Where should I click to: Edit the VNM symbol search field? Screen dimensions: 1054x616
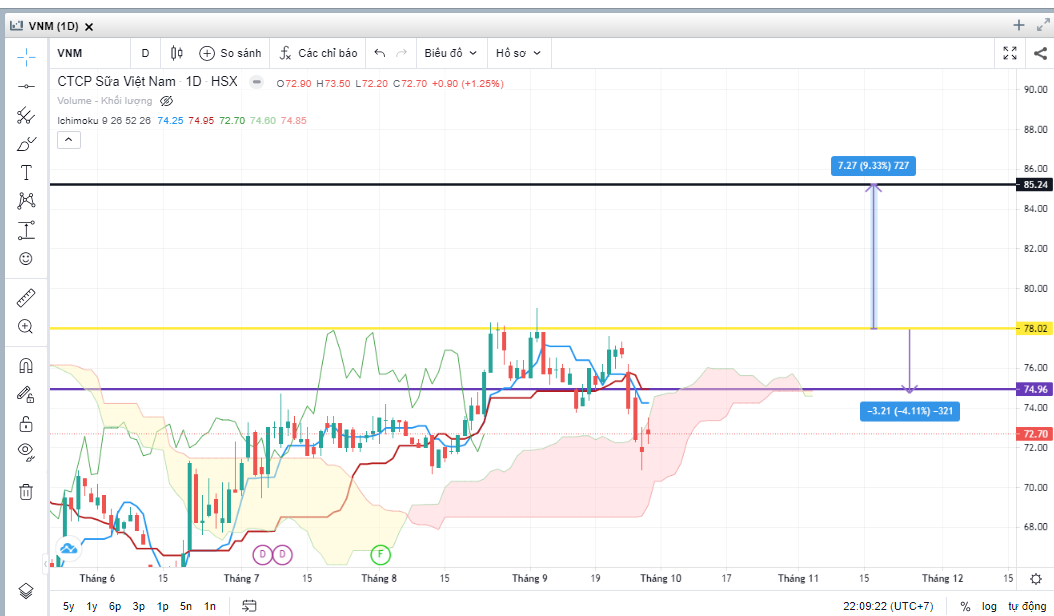90,53
